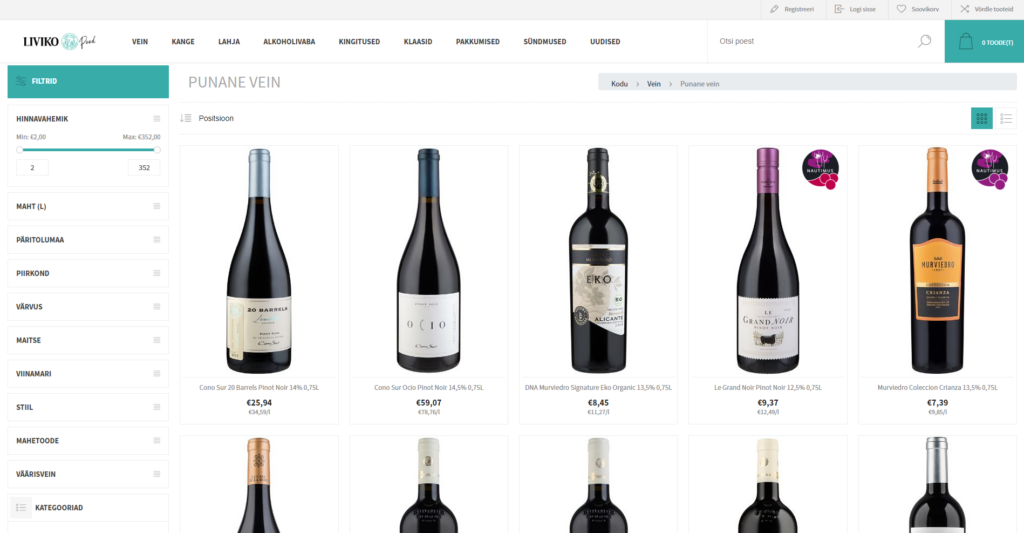1024x533 pixels.
Task: Click the sort order icon beside Positsioon
Action: click(185, 118)
